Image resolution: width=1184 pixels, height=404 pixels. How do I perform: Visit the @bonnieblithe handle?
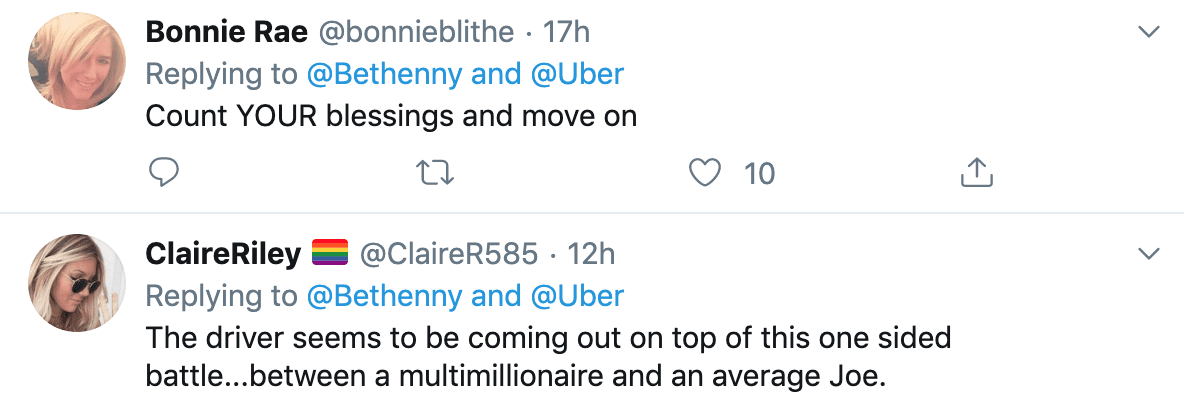[x=416, y=32]
